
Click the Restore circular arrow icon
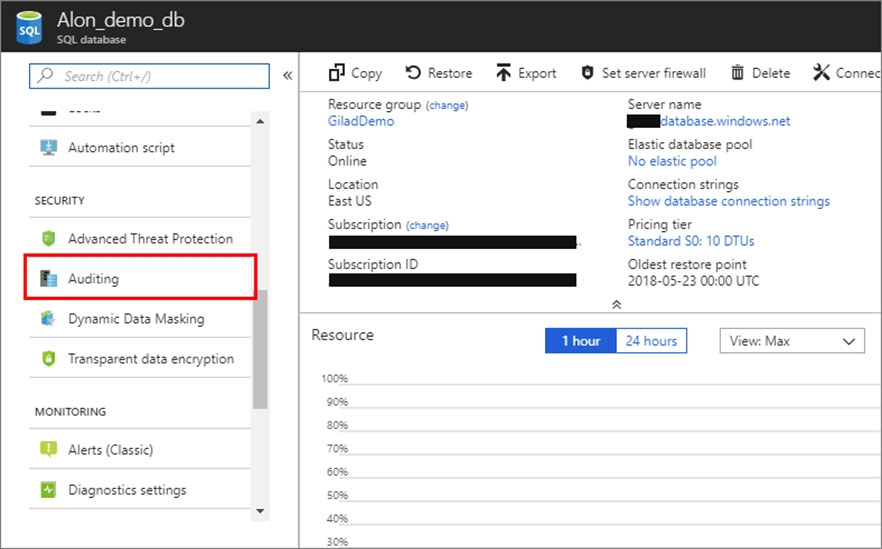click(413, 73)
